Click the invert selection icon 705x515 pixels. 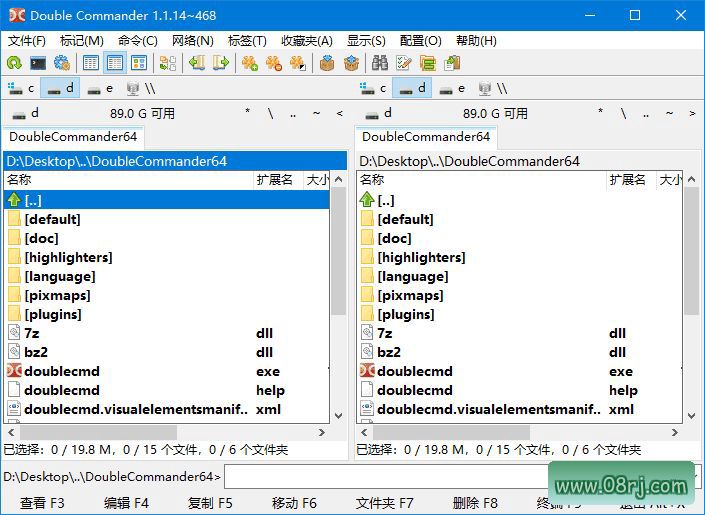click(x=298, y=63)
